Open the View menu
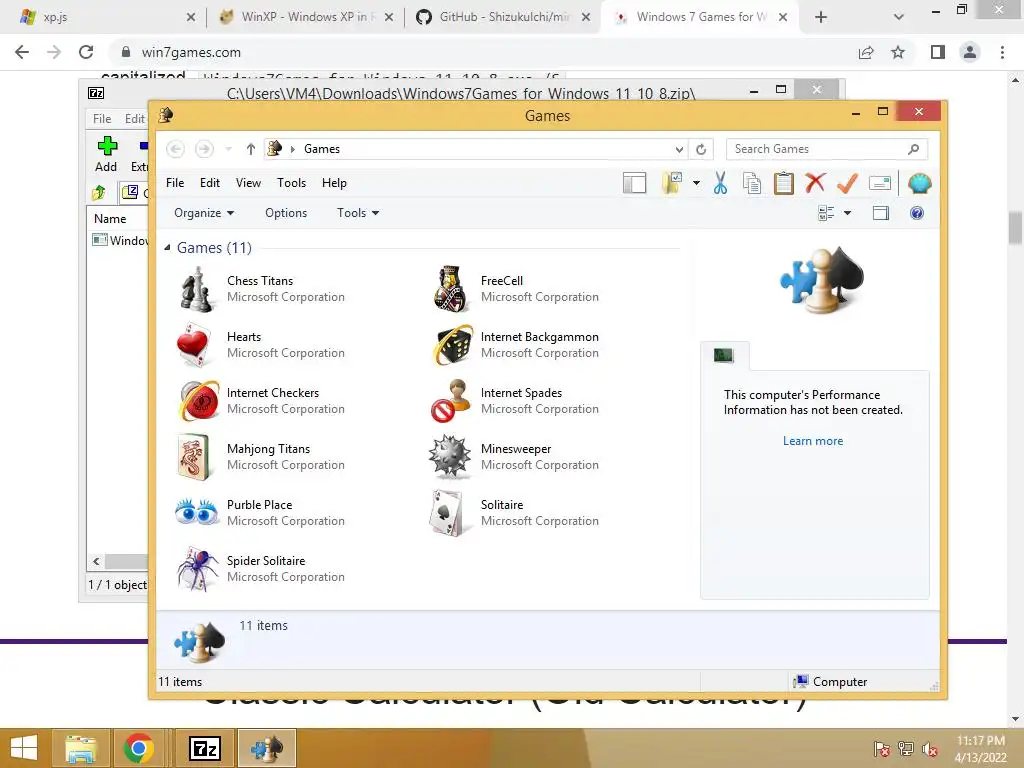Image resolution: width=1024 pixels, height=768 pixels. pyautogui.click(x=248, y=183)
